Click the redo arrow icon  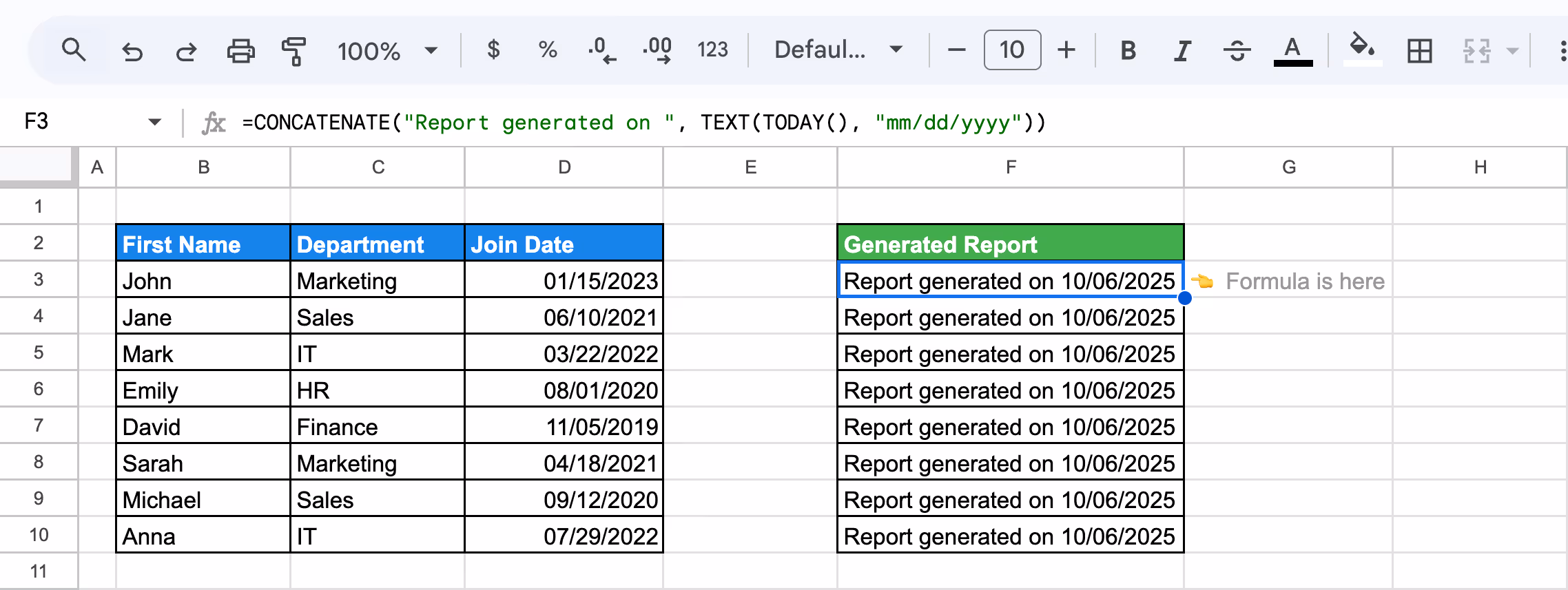(186, 51)
